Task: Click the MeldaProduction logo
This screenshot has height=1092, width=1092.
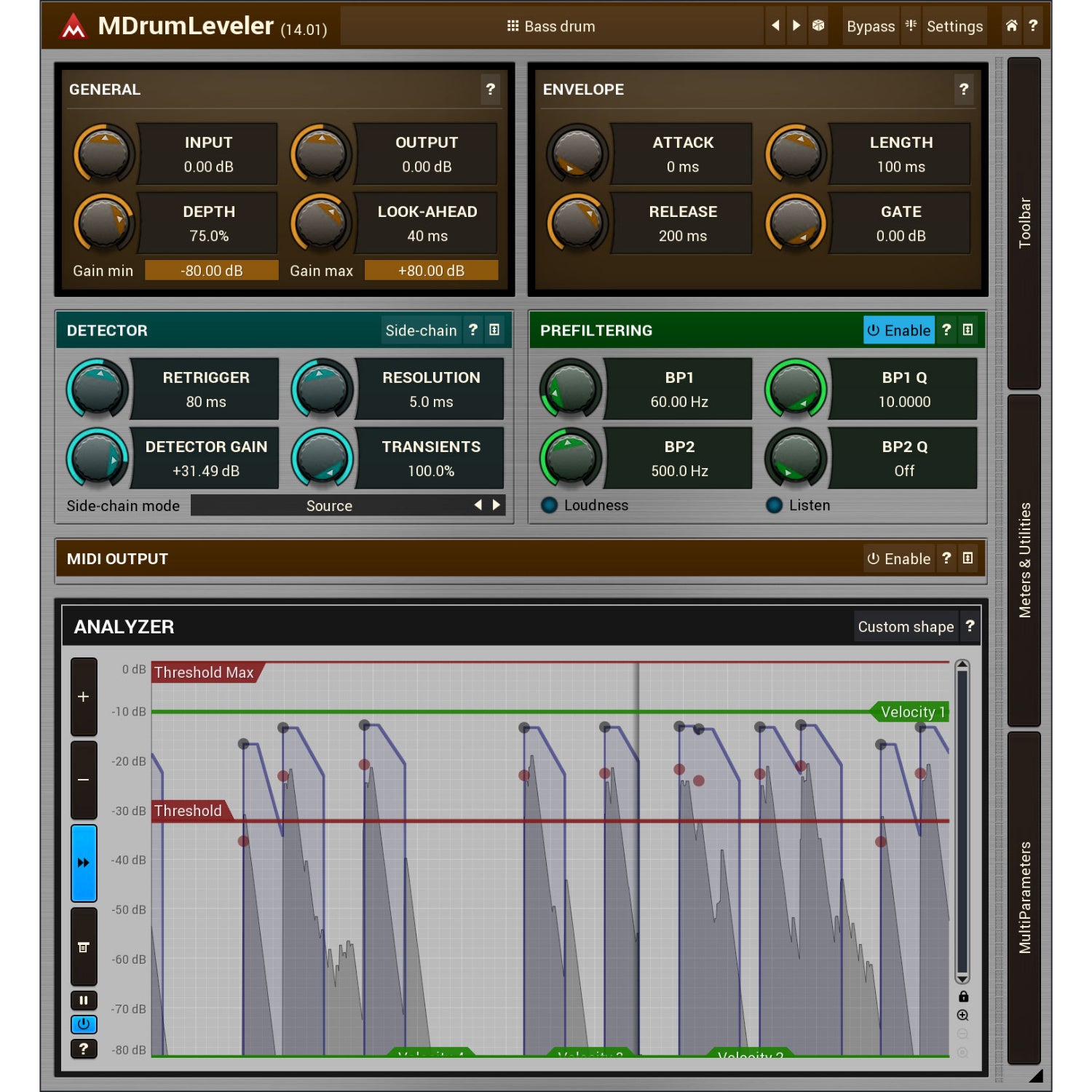Action: [x=74, y=27]
